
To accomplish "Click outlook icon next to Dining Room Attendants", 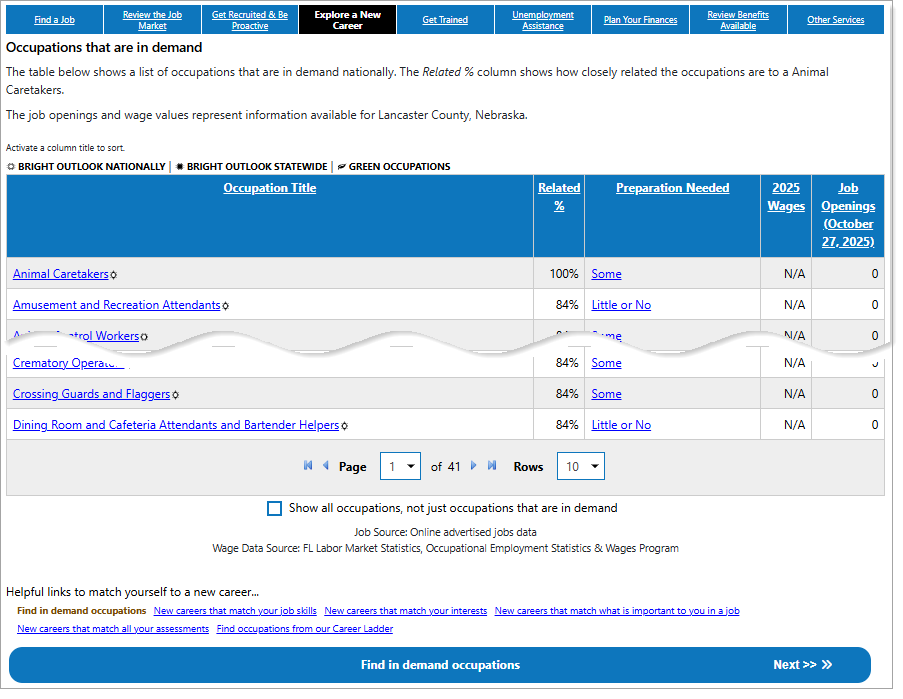I will 345,426.
